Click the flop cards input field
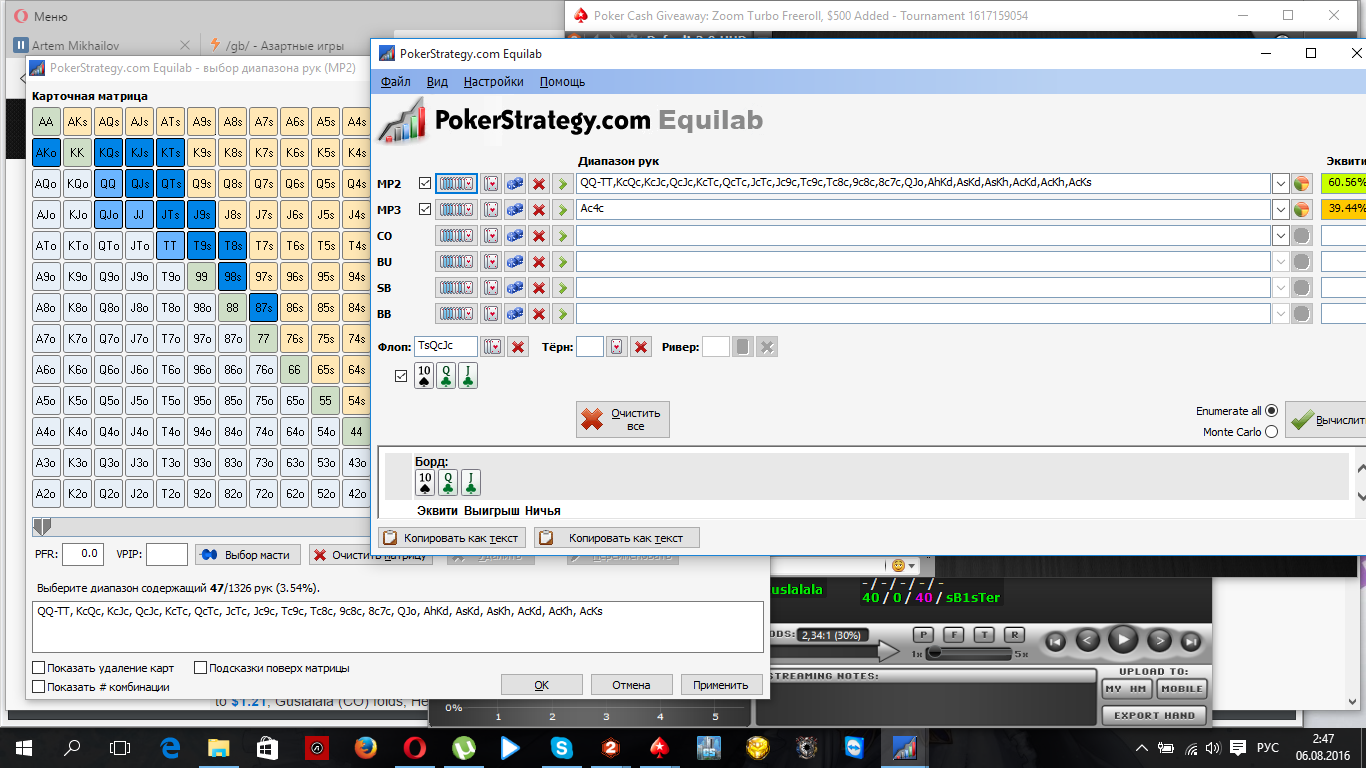 click(446, 347)
